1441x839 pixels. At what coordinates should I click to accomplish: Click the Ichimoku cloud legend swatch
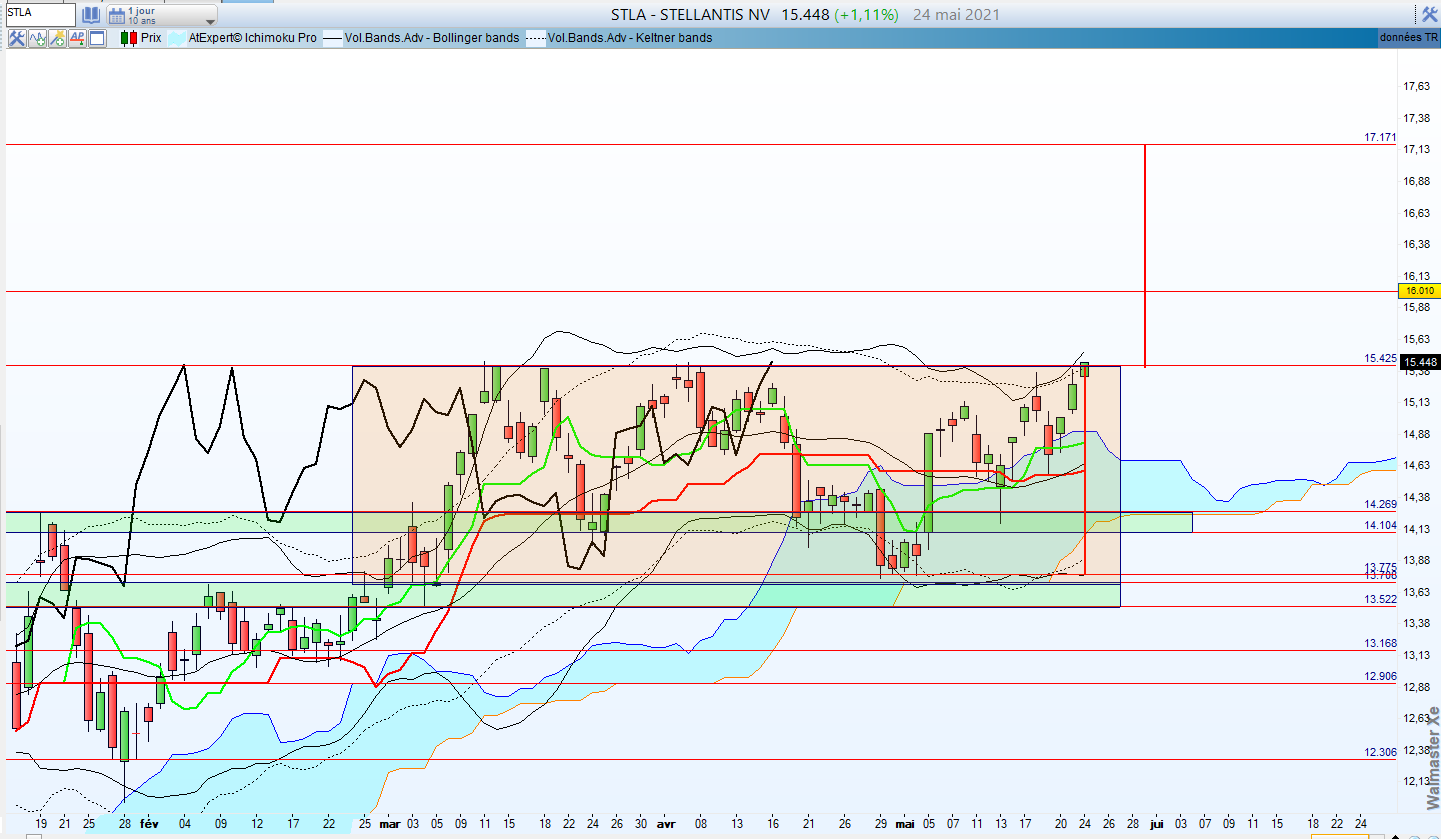pyautogui.click(x=175, y=38)
